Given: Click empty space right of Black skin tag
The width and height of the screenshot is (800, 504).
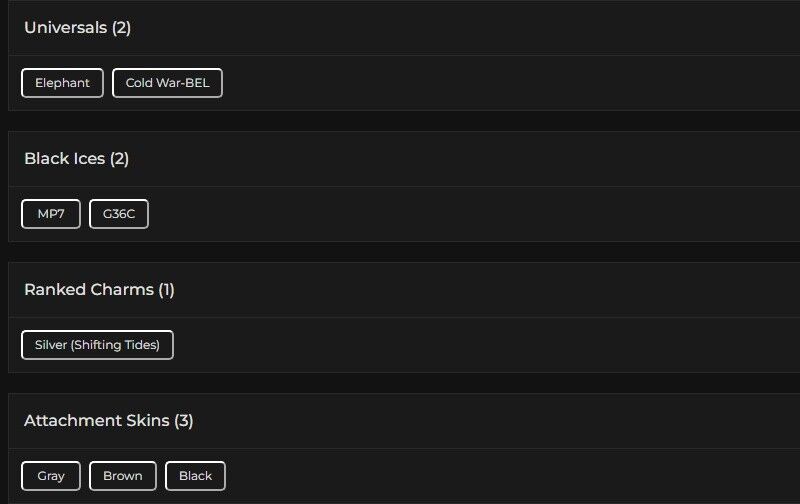Looking at the screenshot, I should pyautogui.click(x=500, y=476).
